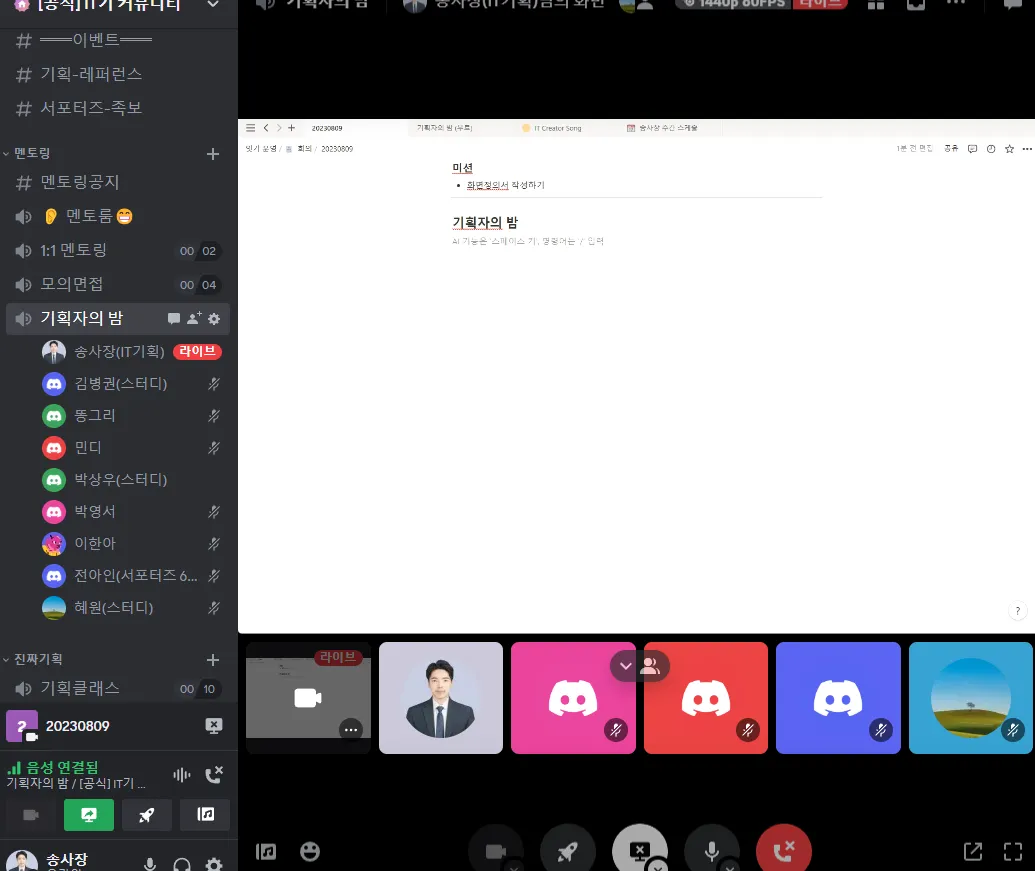Join the 멘토룸 voice channel

pyautogui.click(x=118, y=216)
